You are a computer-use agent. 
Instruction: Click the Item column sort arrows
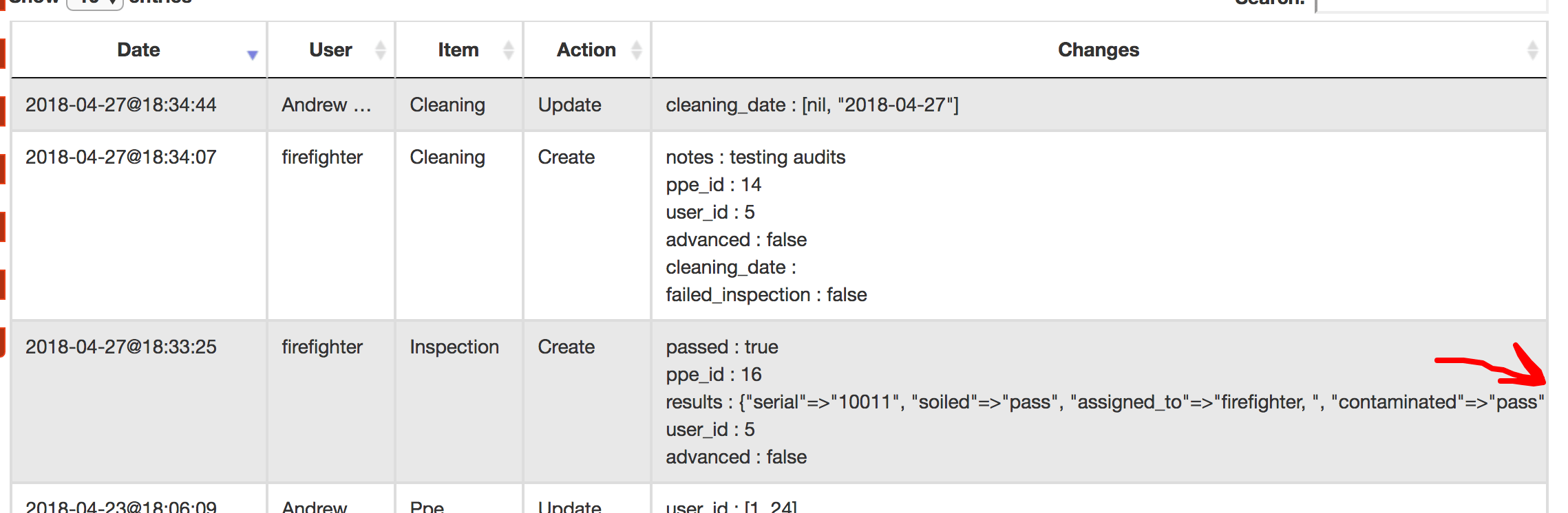tap(508, 50)
